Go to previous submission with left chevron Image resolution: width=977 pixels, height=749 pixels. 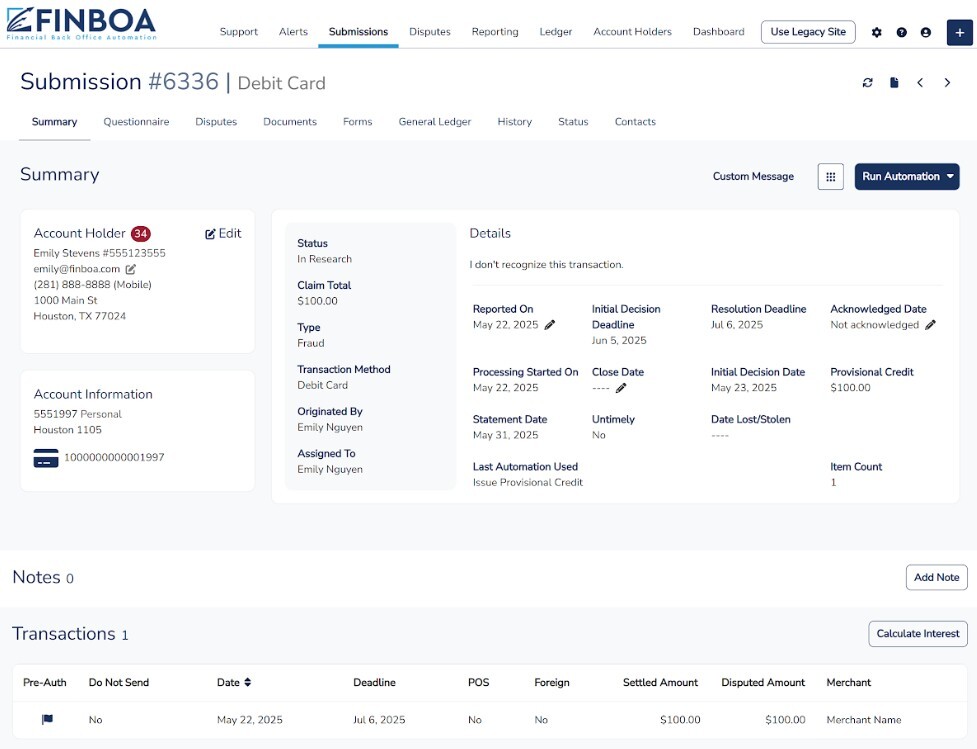pos(920,83)
